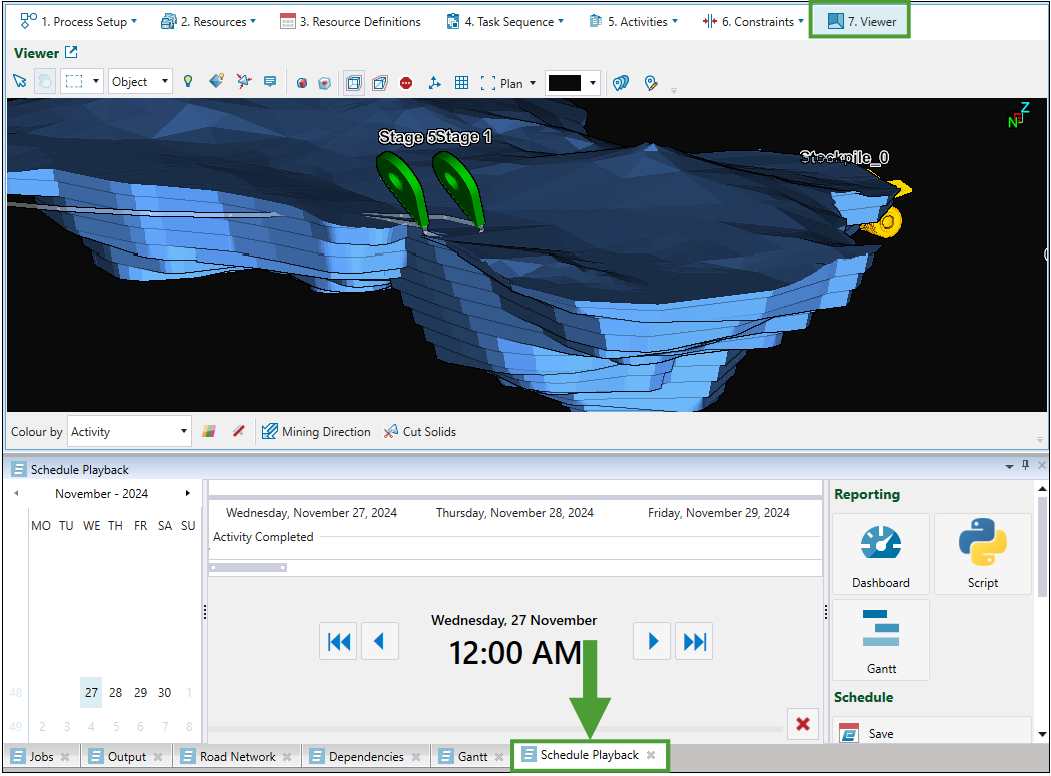Click the red stop sign icon
The height and width of the screenshot is (776, 1051).
(x=406, y=83)
